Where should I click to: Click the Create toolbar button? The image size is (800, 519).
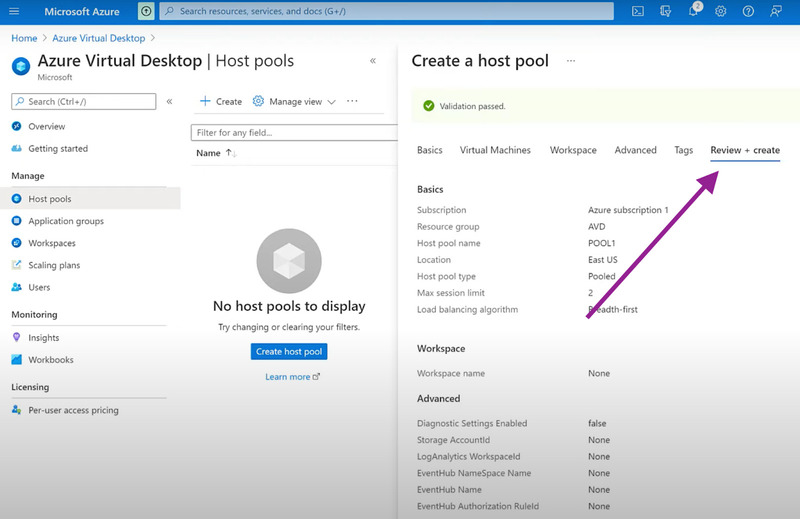[221, 101]
